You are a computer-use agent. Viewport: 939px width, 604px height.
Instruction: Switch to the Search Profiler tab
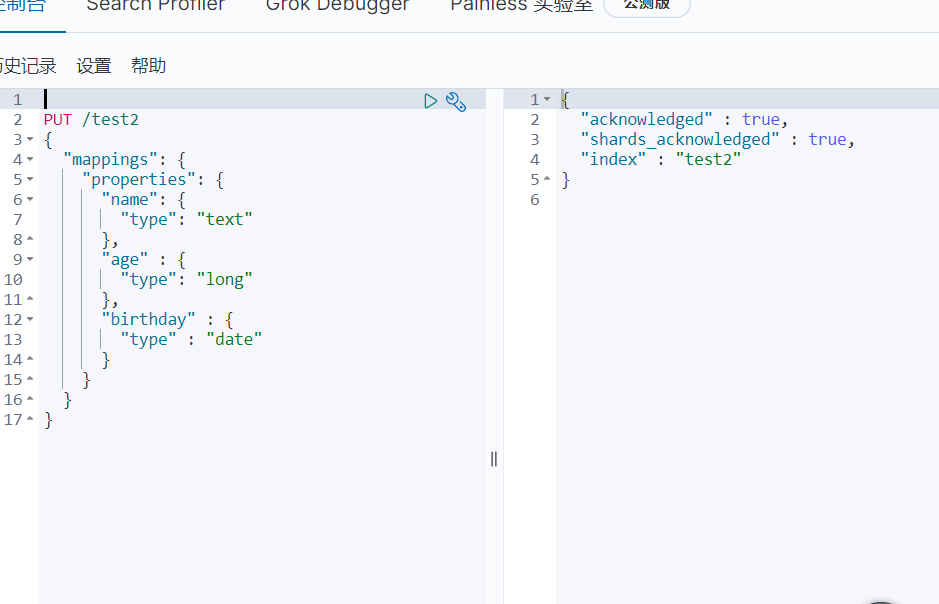point(155,6)
